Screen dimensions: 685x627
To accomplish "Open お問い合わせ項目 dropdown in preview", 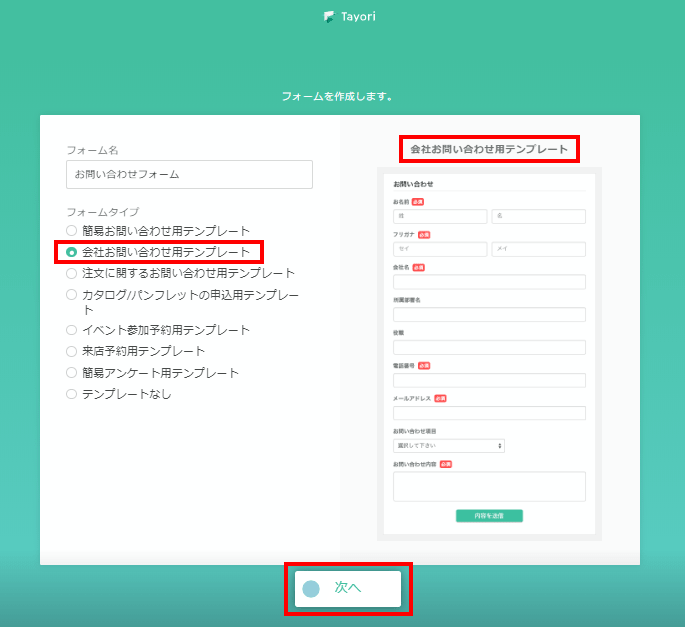I will 448,446.
